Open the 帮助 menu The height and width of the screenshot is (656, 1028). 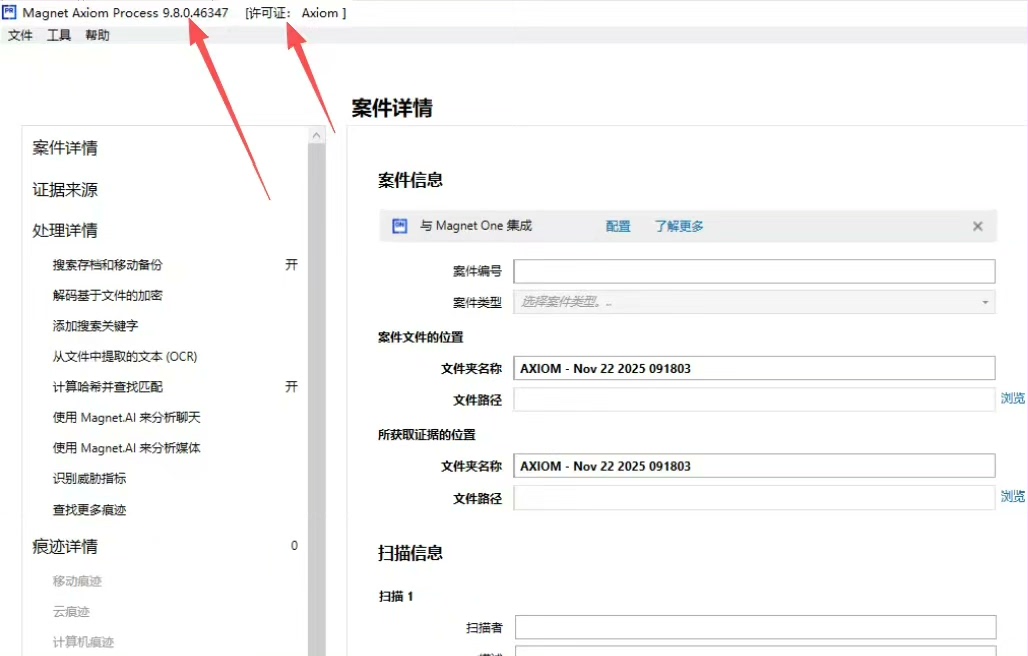click(97, 35)
